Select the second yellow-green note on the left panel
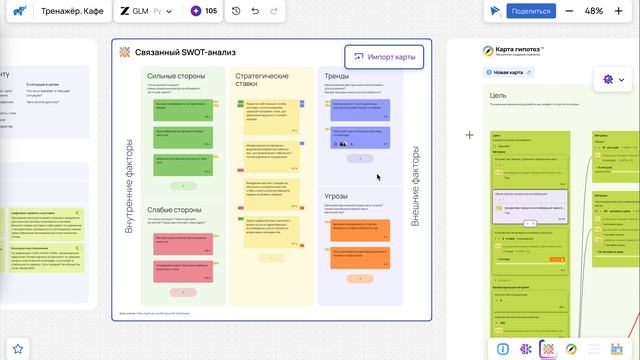The image size is (640, 360). pyautogui.click(x=46, y=258)
